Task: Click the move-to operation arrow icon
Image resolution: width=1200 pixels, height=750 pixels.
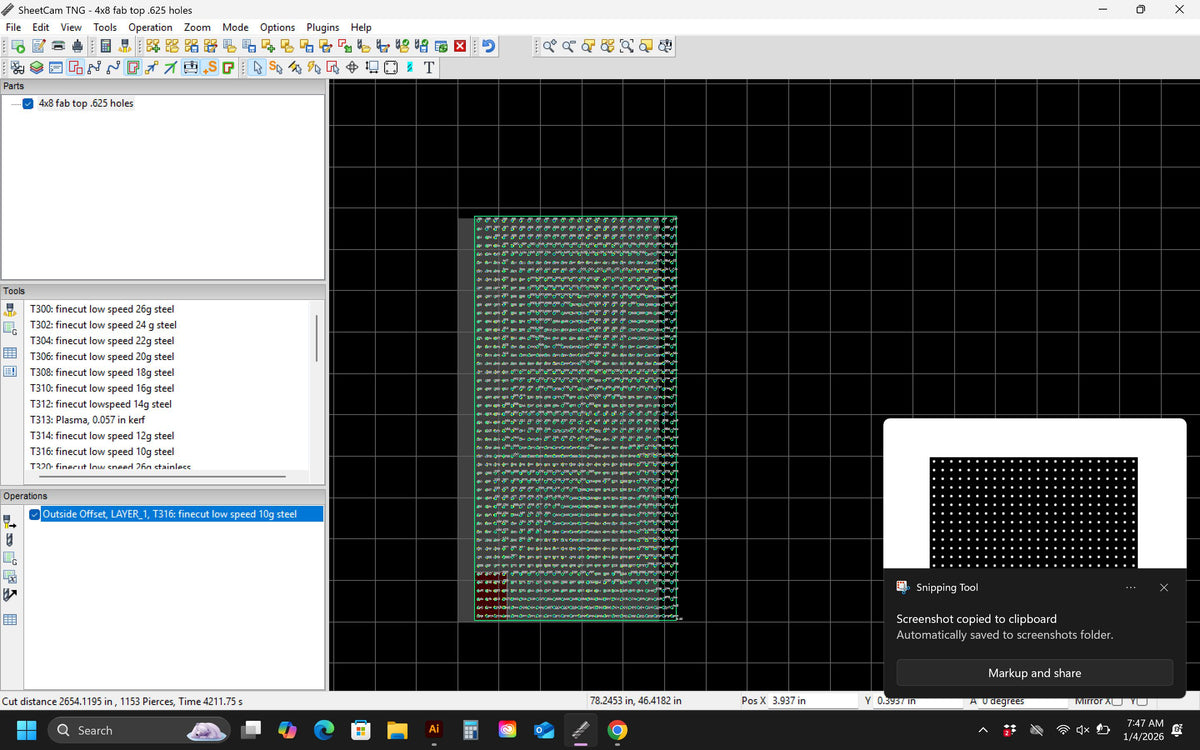Action: click(10, 594)
